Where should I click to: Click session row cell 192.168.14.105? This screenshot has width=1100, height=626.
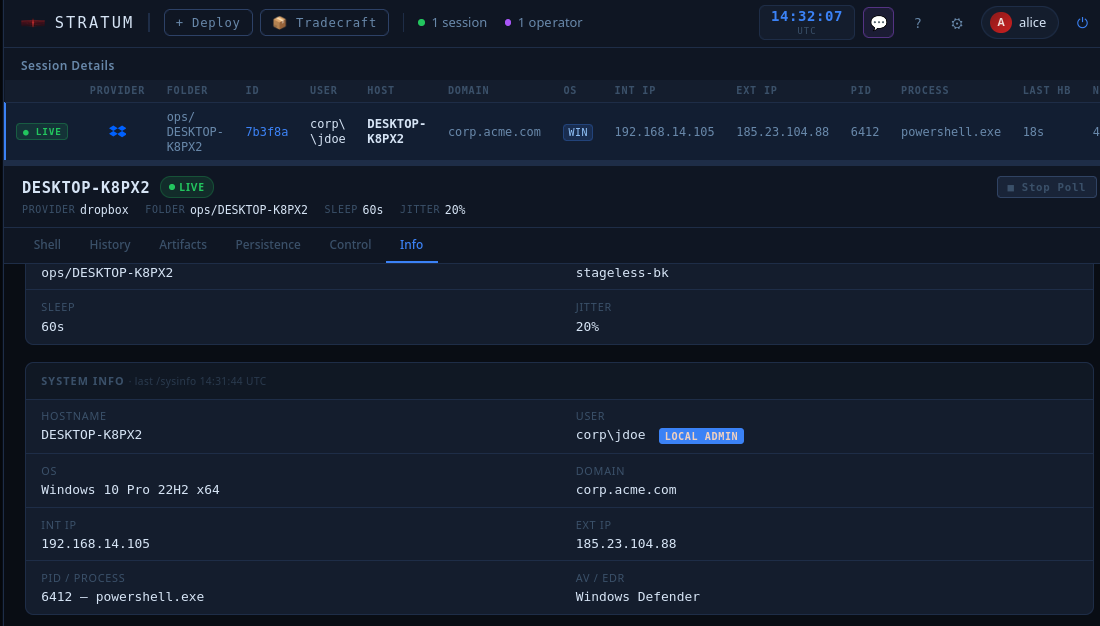tap(664, 132)
